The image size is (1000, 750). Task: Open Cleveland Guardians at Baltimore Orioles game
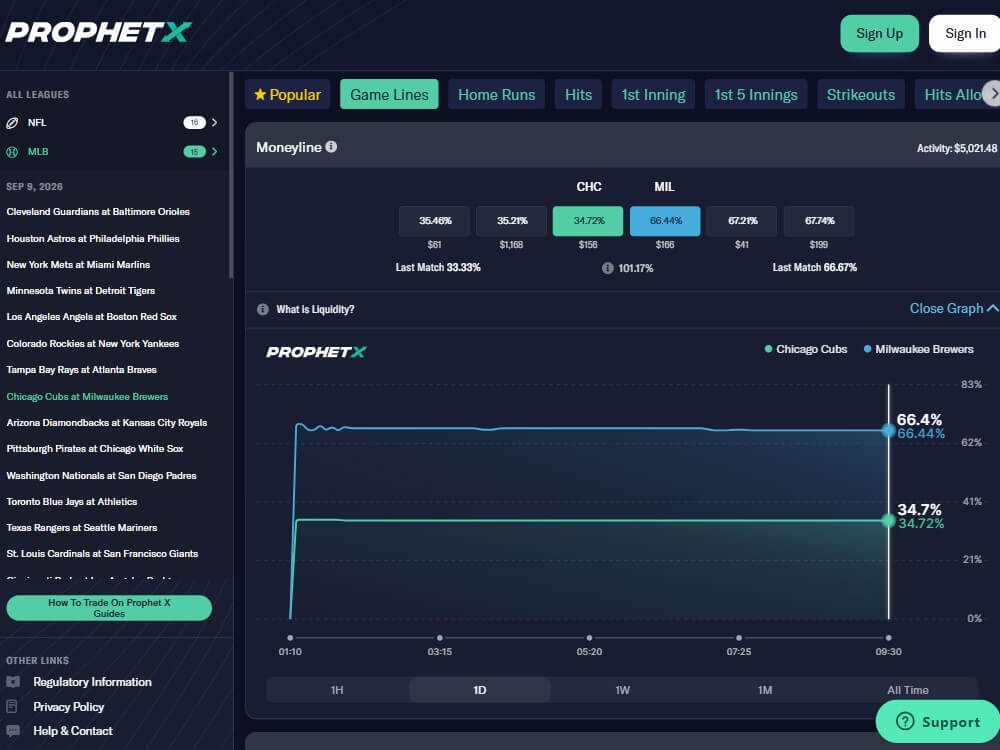pos(98,212)
